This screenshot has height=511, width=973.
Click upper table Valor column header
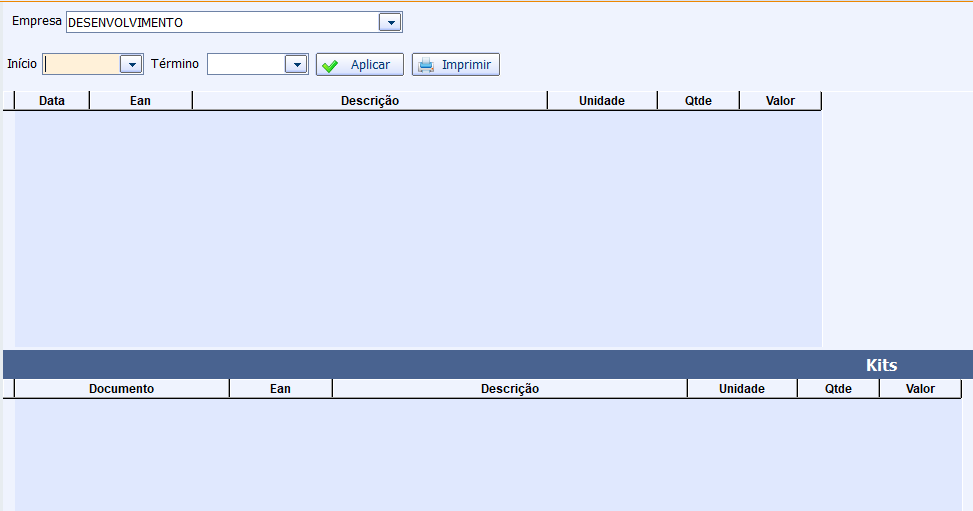tap(780, 101)
